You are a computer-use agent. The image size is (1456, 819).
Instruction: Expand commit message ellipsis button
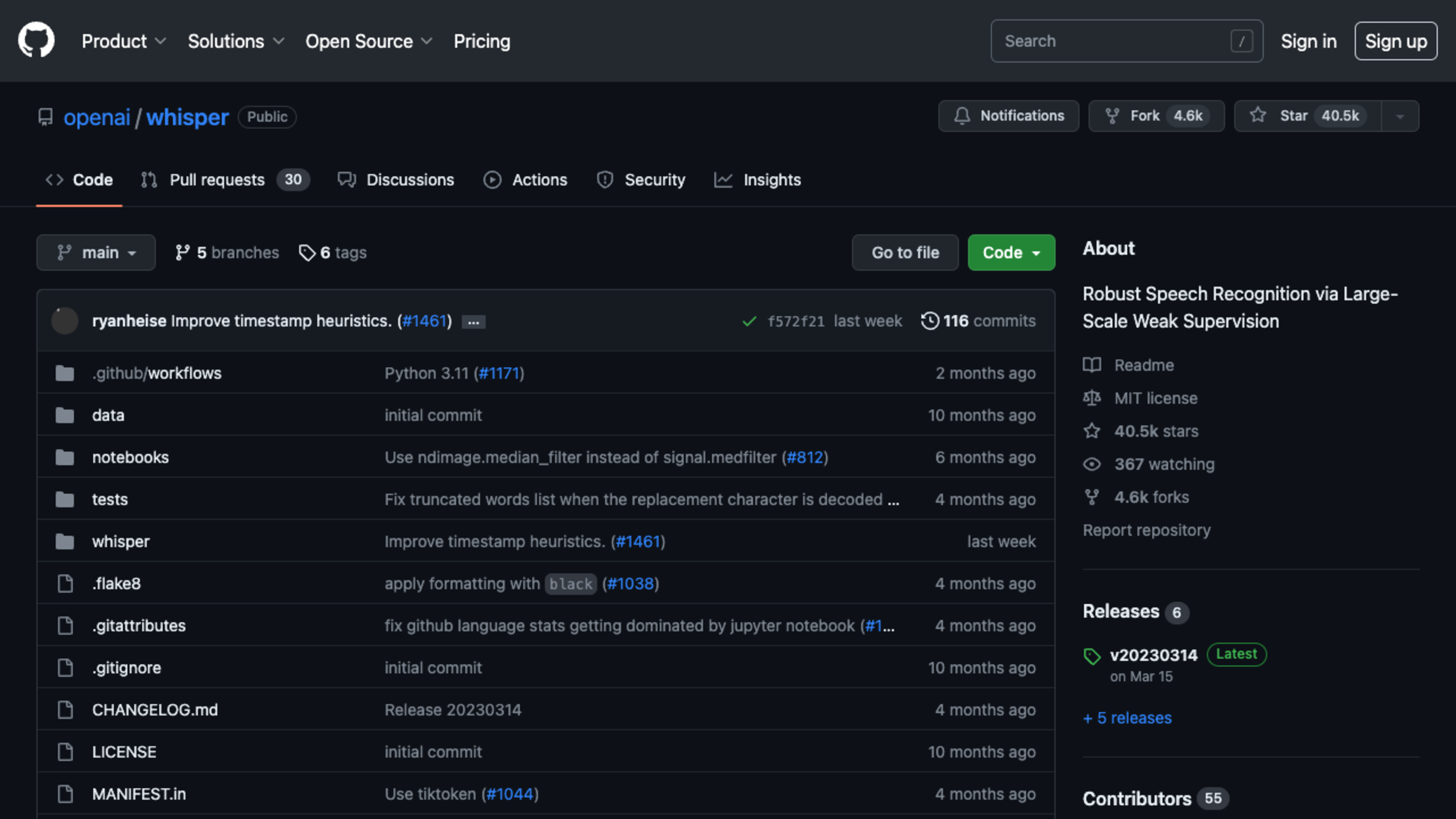[x=473, y=322]
